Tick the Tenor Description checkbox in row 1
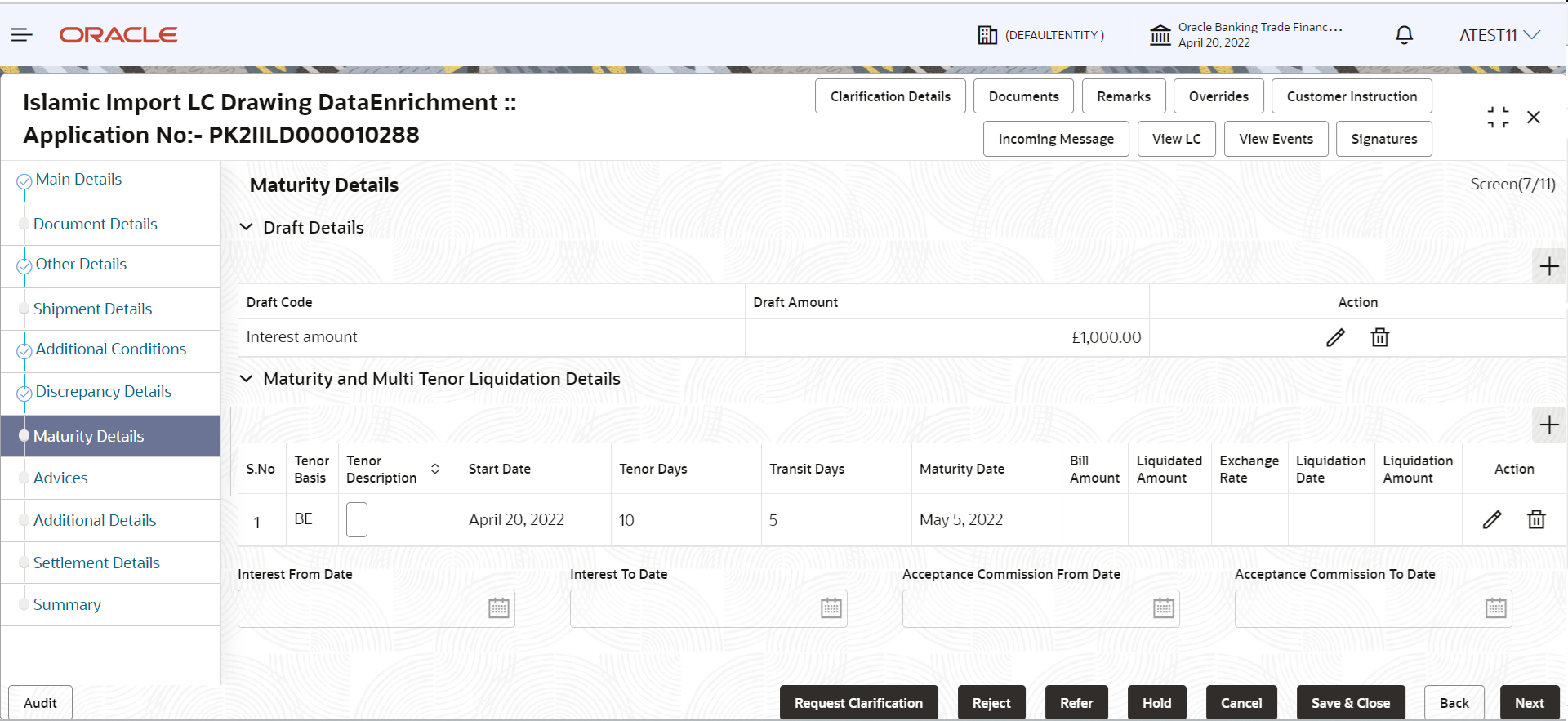Screen dimensions: 1568x721 [x=357, y=519]
